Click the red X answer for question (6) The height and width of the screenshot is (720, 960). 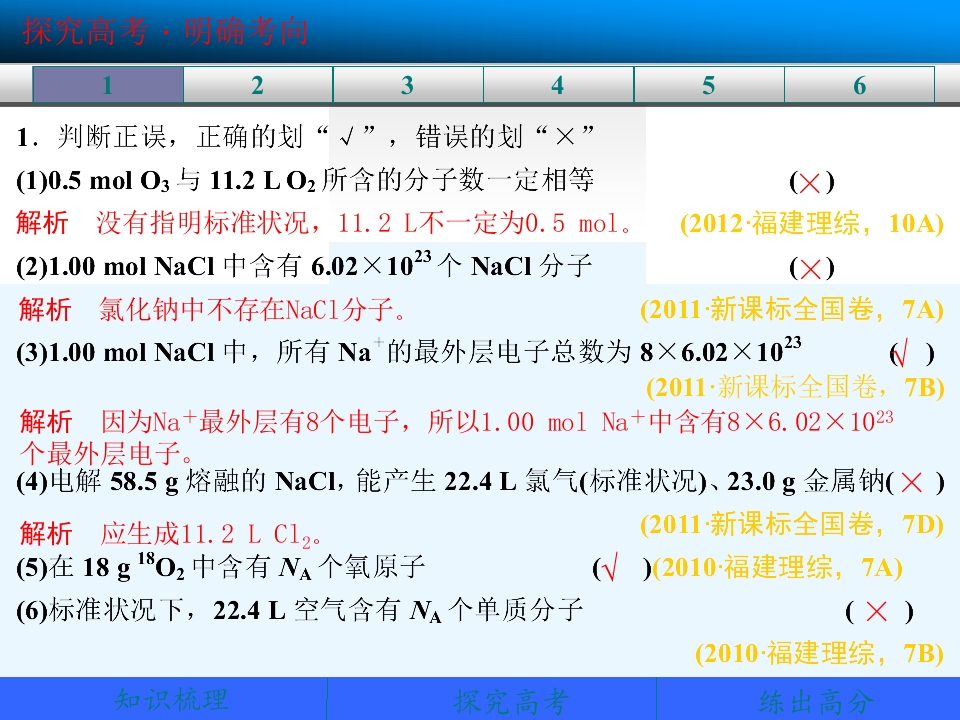[877, 611]
